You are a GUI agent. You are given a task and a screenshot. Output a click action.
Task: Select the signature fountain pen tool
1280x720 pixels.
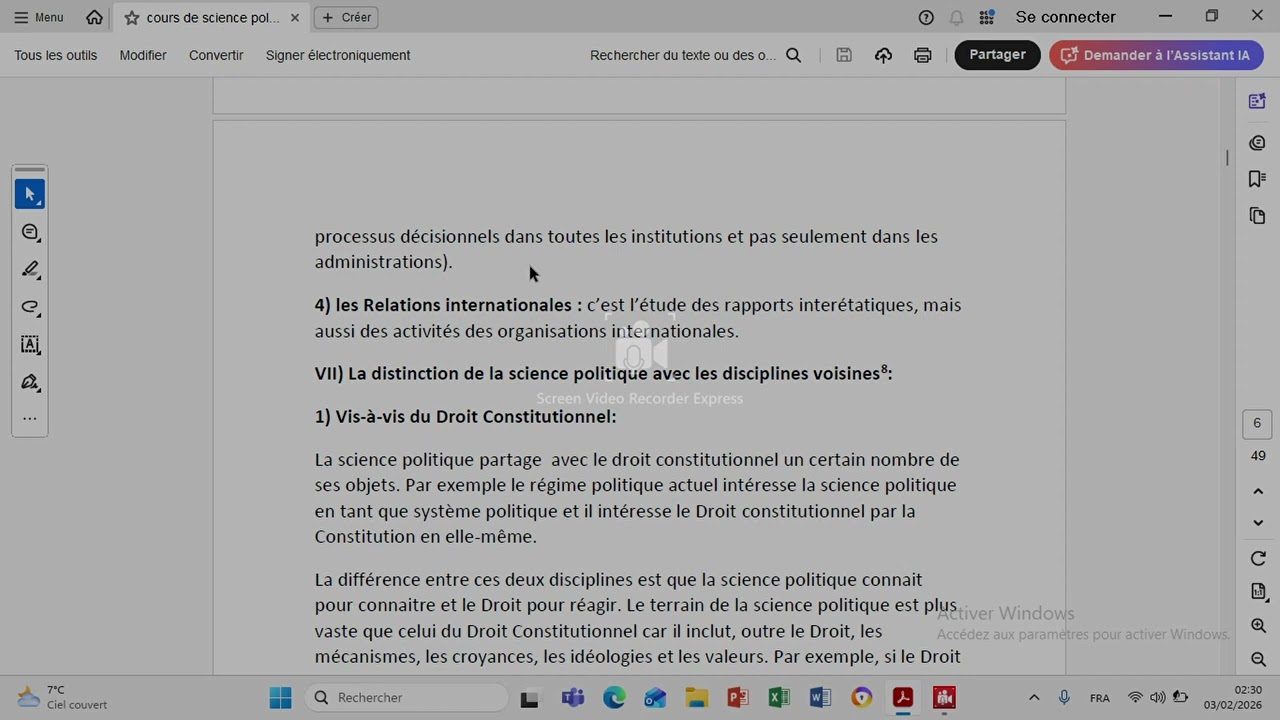(x=30, y=382)
